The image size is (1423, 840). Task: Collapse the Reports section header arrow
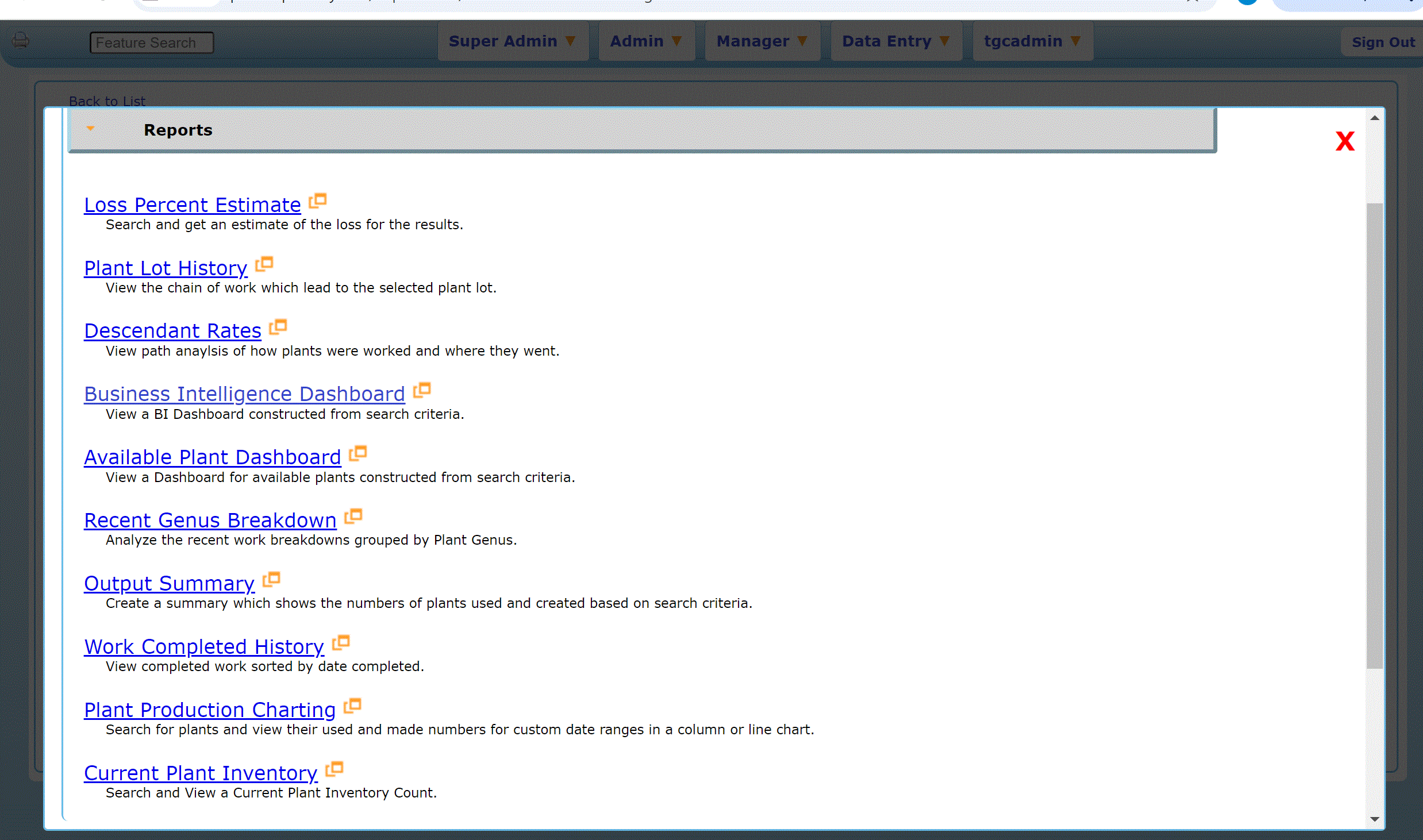click(x=90, y=129)
